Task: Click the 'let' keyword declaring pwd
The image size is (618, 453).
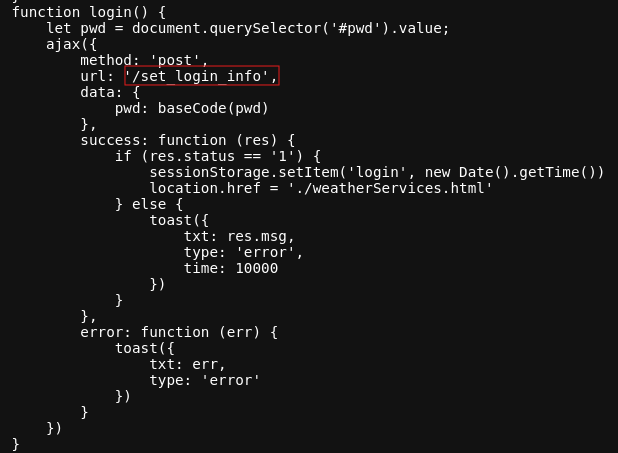Action: point(58,28)
